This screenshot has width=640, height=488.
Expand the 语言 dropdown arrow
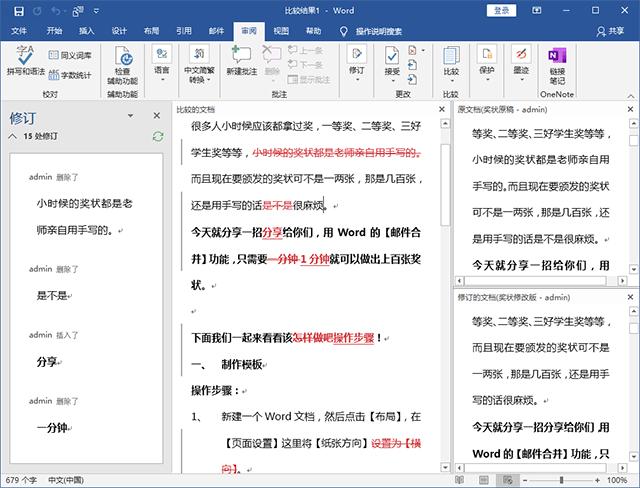[162, 80]
